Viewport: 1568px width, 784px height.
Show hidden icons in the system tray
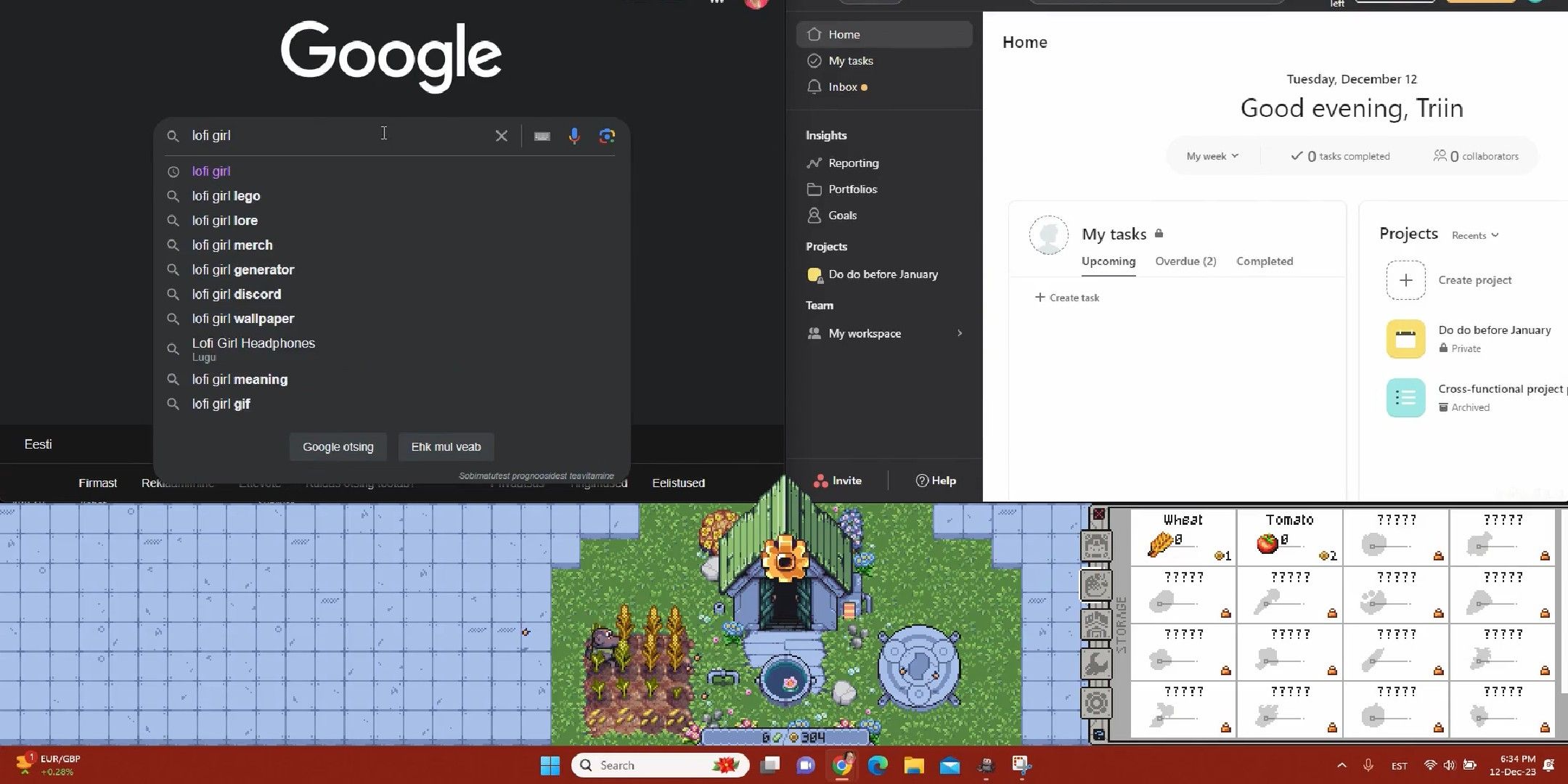tap(1342, 765)
